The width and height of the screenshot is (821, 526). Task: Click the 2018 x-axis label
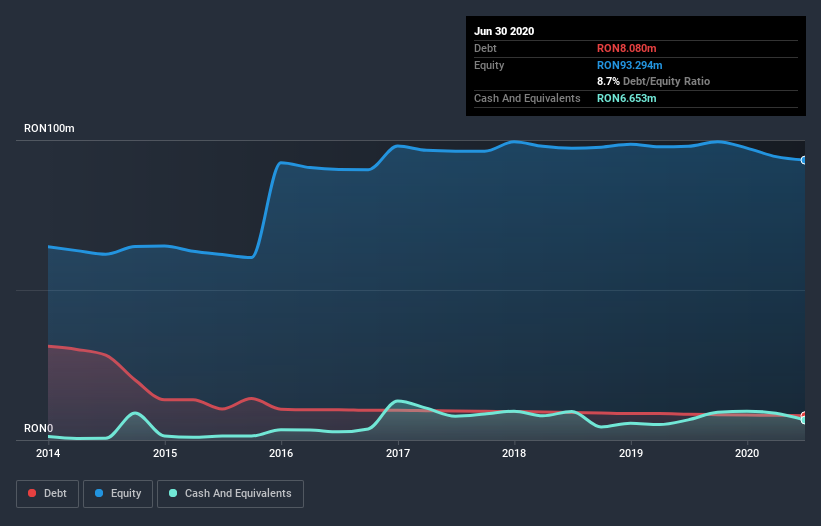pos(514,453)
